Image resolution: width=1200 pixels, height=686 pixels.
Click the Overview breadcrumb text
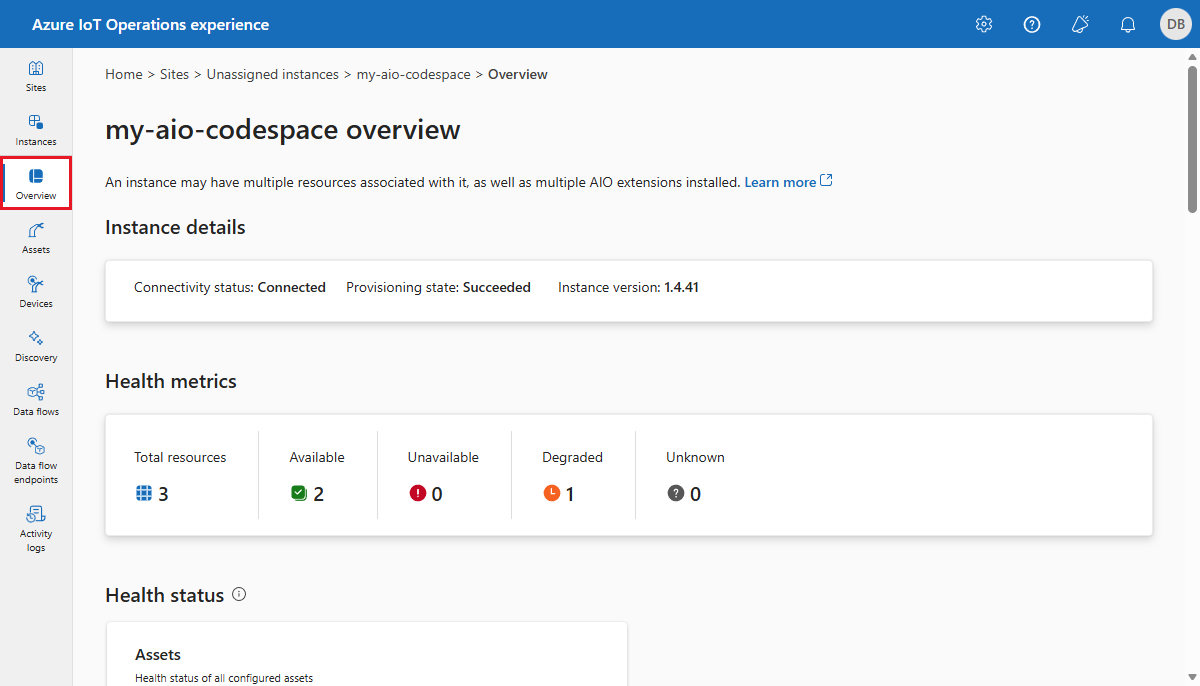[518, 74]
